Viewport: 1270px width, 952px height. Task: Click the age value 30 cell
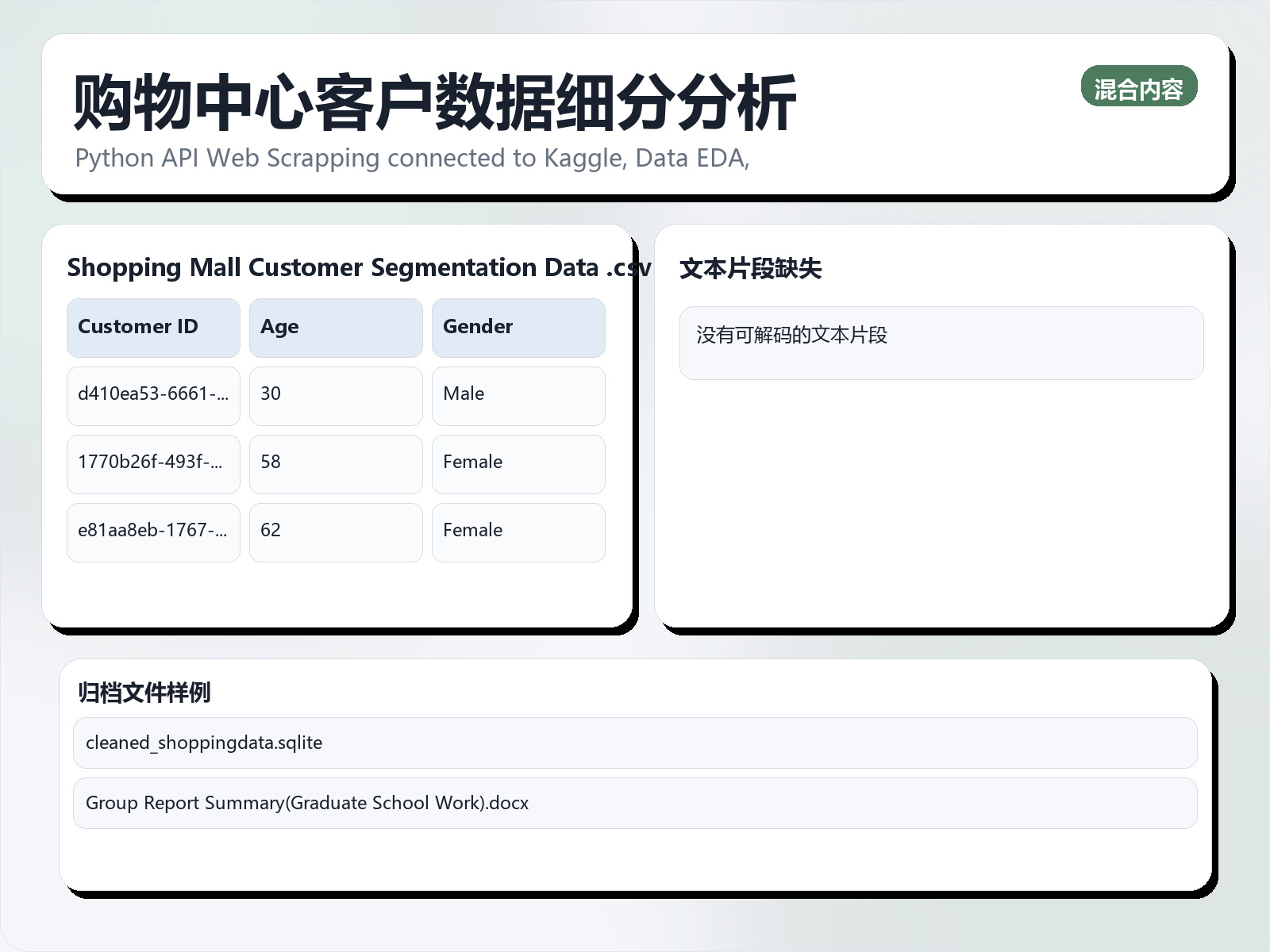(x=335, y=395)
